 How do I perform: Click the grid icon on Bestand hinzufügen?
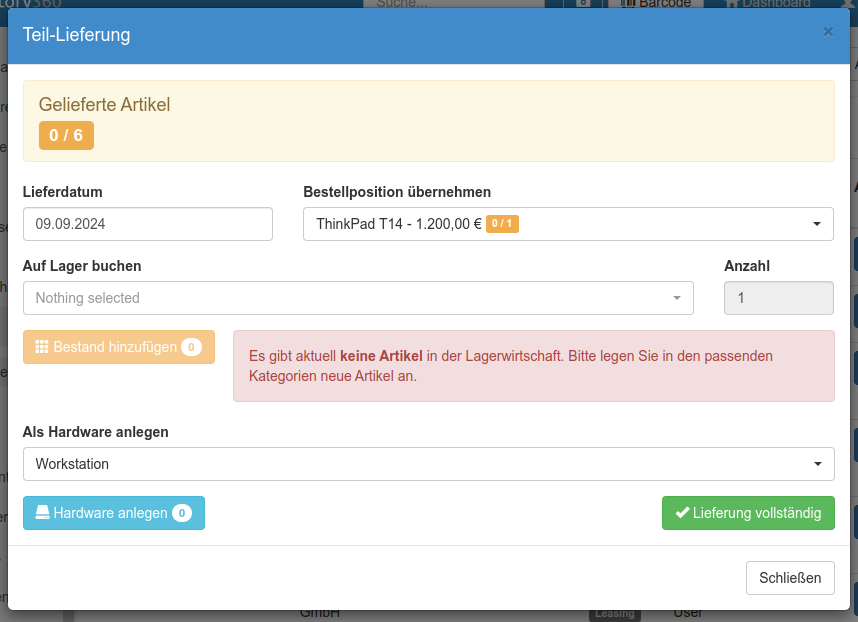42,347
